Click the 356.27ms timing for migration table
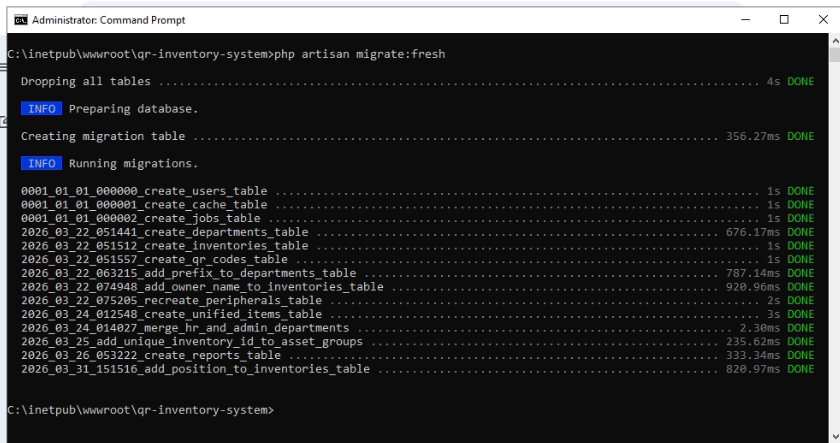Viewport: 840px width, 443px height. (753, 136)
